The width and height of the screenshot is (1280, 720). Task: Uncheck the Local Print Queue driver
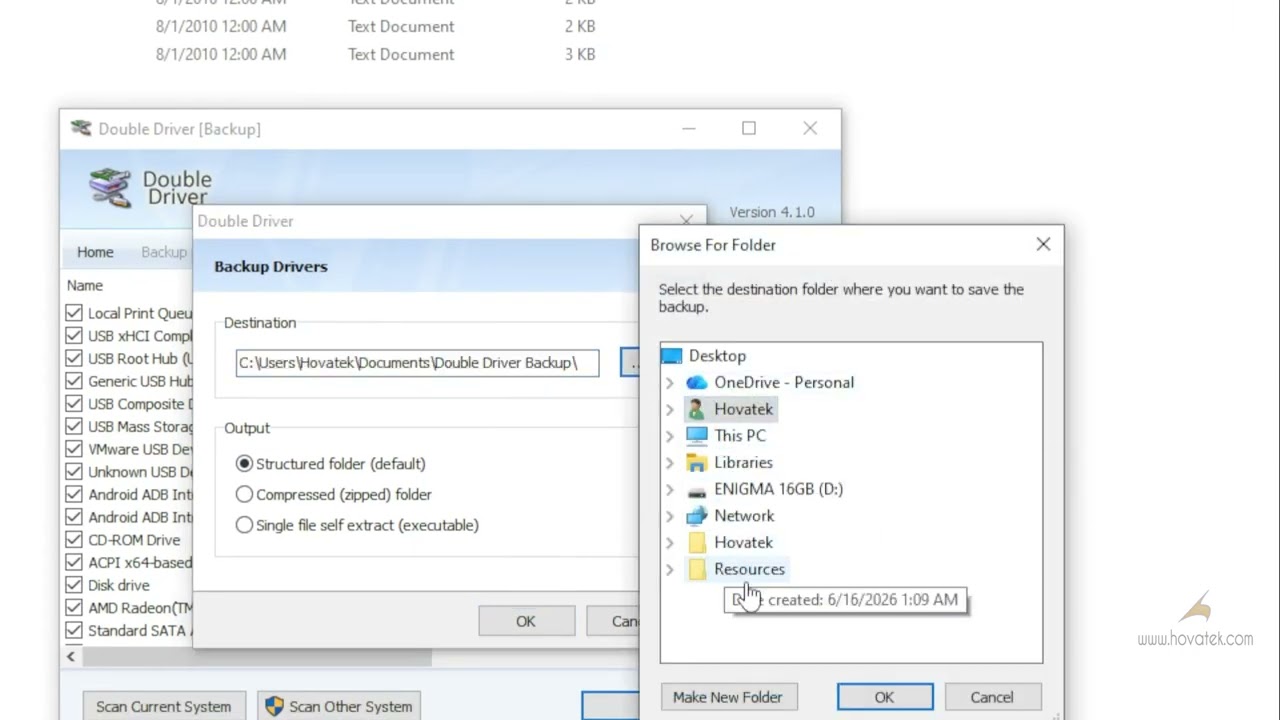(x=74, y=313)
